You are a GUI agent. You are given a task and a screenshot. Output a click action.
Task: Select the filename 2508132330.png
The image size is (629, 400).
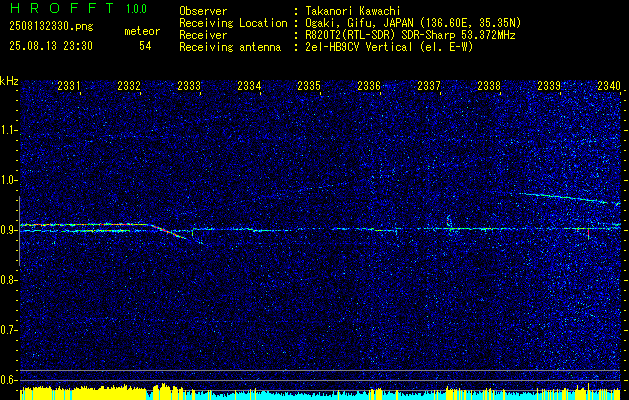[x=51, y=27]
